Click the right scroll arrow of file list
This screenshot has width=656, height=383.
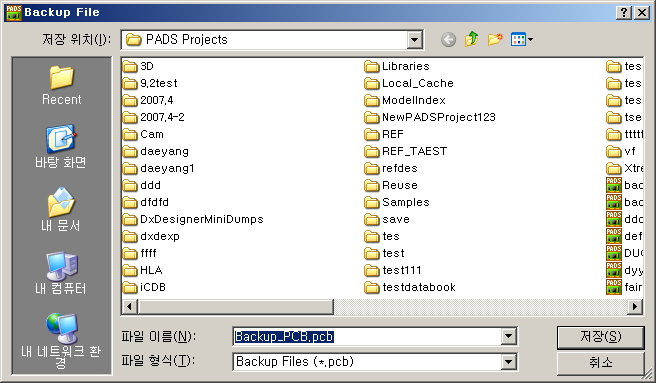(635, 307)
